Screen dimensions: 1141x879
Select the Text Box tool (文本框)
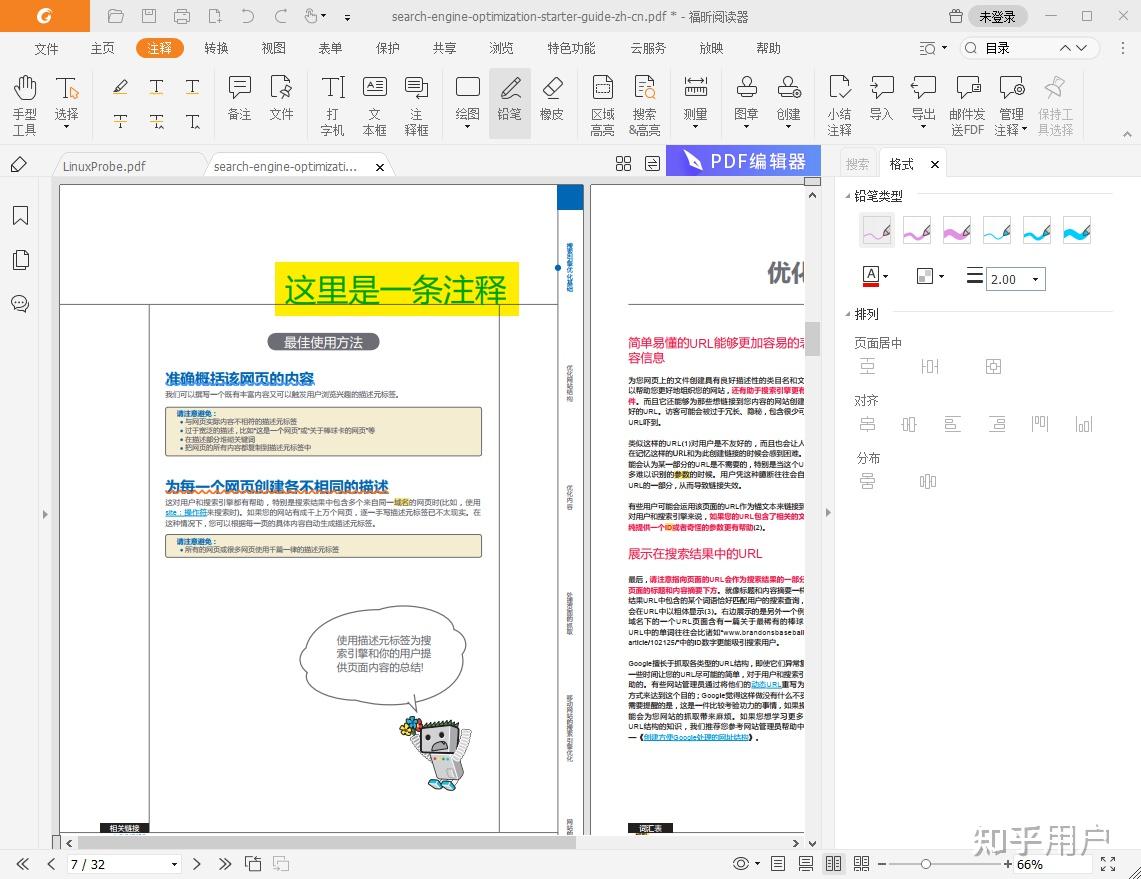[x=375, y=106]
